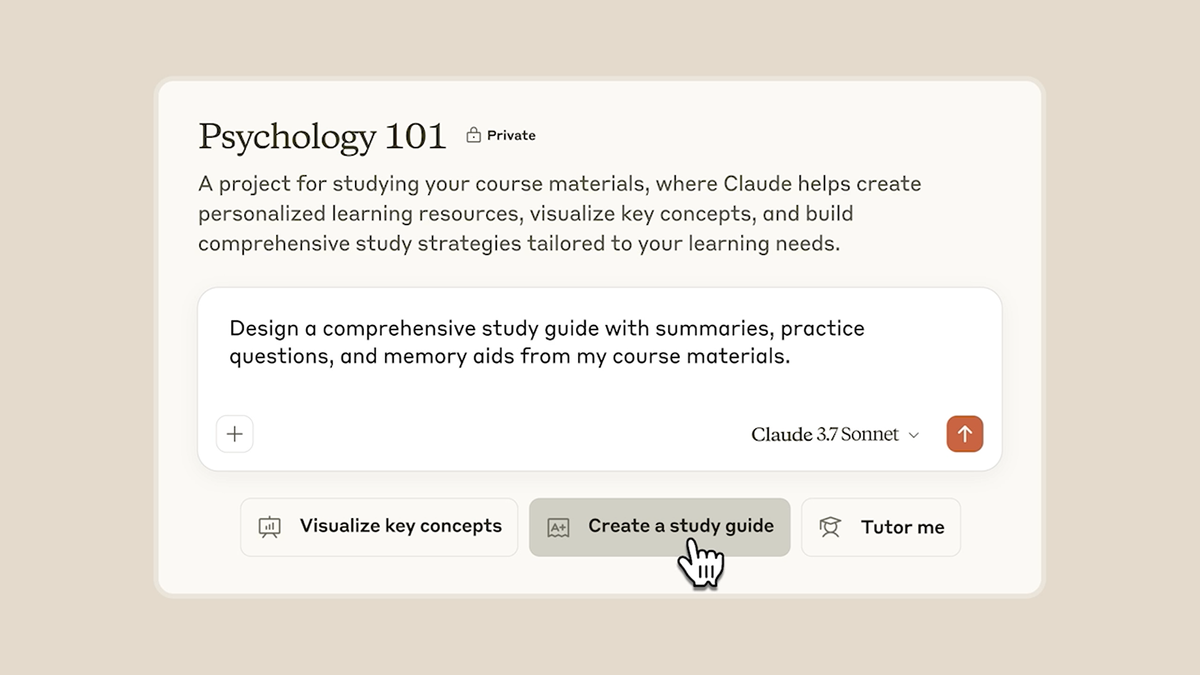Click the lock icon beside Private
Screen dimensions: 1200x675
[x=474, y=135]
